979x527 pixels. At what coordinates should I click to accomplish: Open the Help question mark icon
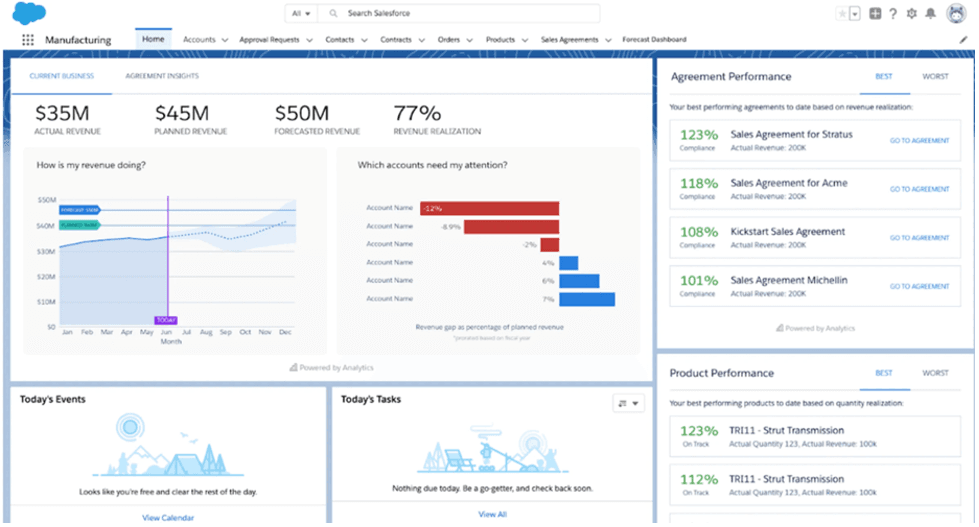click(x=892, y=14)
